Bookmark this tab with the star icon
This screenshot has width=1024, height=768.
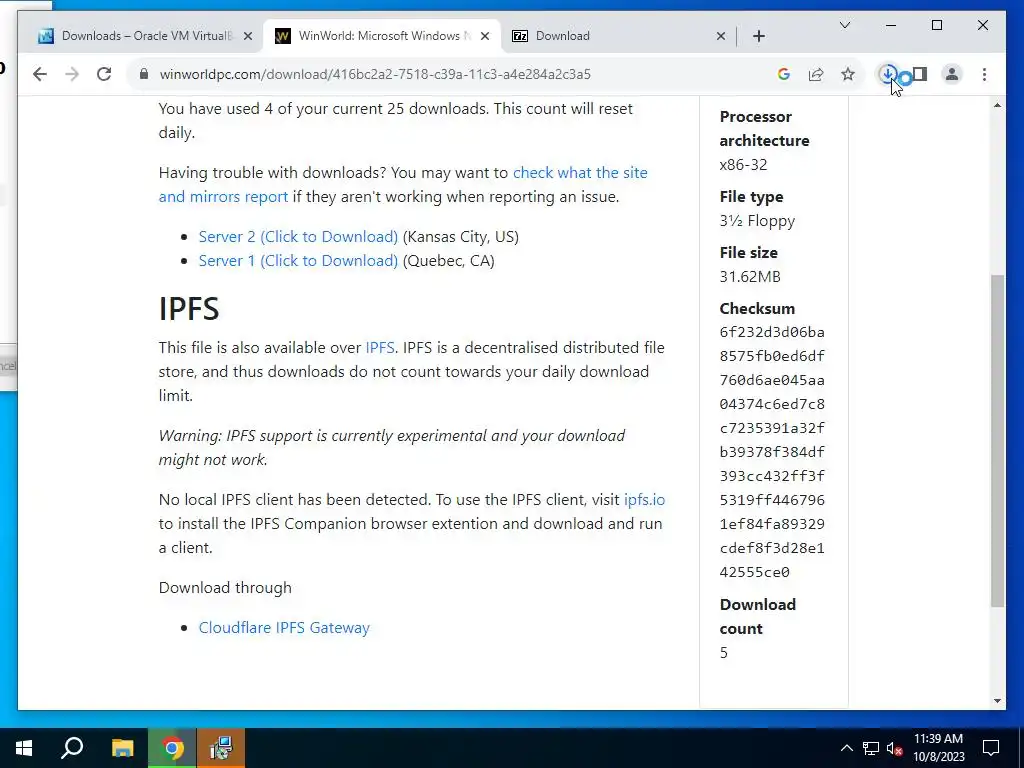pyautogui.click(x=848, y=74)
